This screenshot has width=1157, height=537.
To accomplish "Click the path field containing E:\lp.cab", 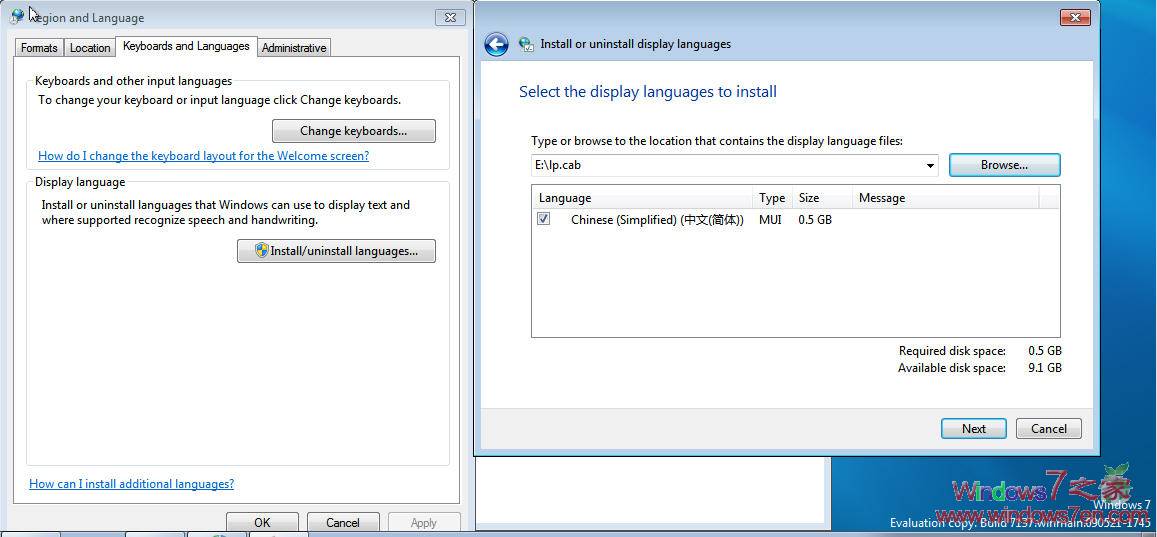I will click(725, 165).
